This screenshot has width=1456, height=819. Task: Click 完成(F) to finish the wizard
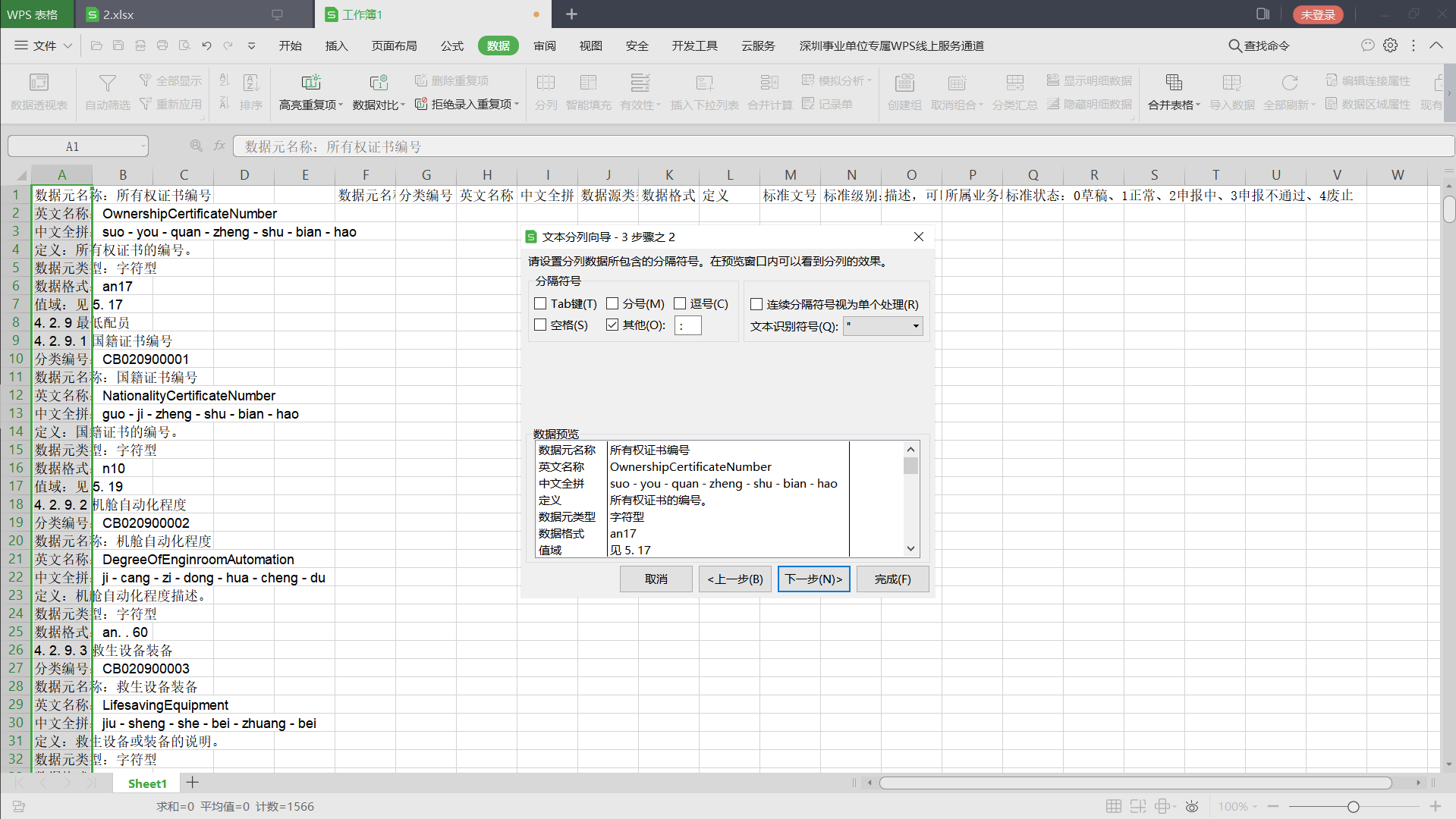pos(892,579)
